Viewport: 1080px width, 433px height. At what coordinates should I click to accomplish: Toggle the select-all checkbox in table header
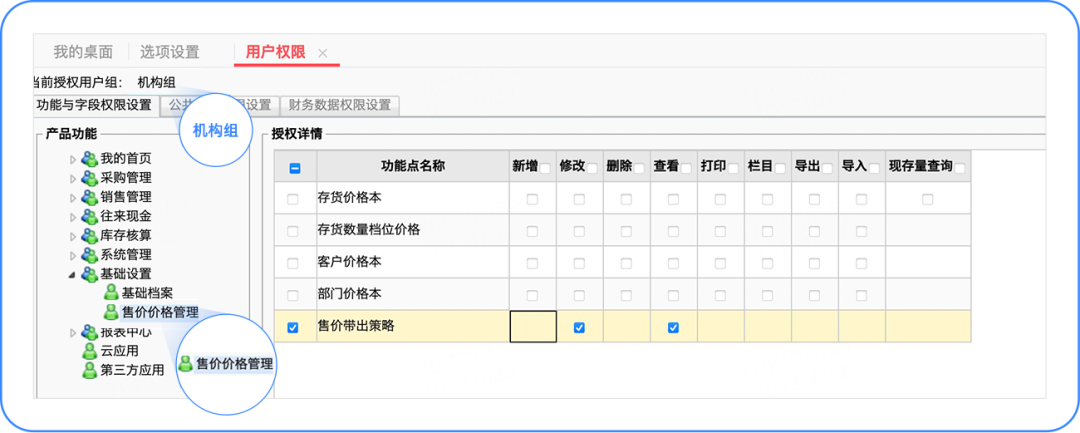coord(294,168)
